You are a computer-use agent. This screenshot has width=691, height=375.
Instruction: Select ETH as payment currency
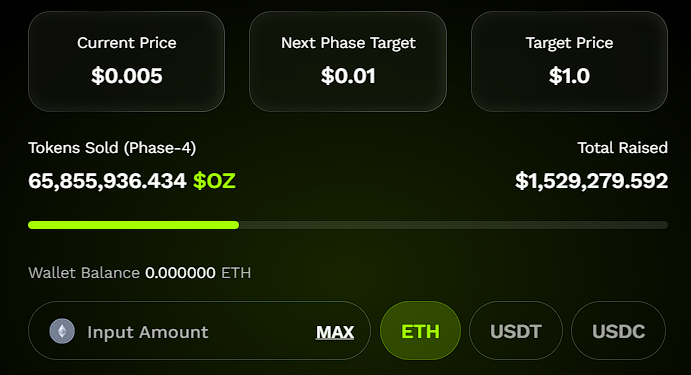tap(420, 331)
